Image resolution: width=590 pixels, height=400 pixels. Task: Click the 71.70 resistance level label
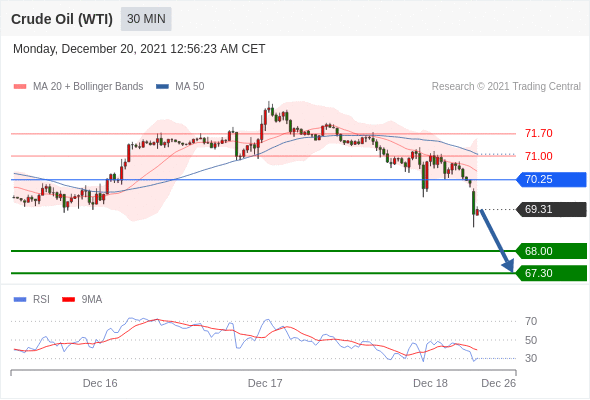(539, 133)
